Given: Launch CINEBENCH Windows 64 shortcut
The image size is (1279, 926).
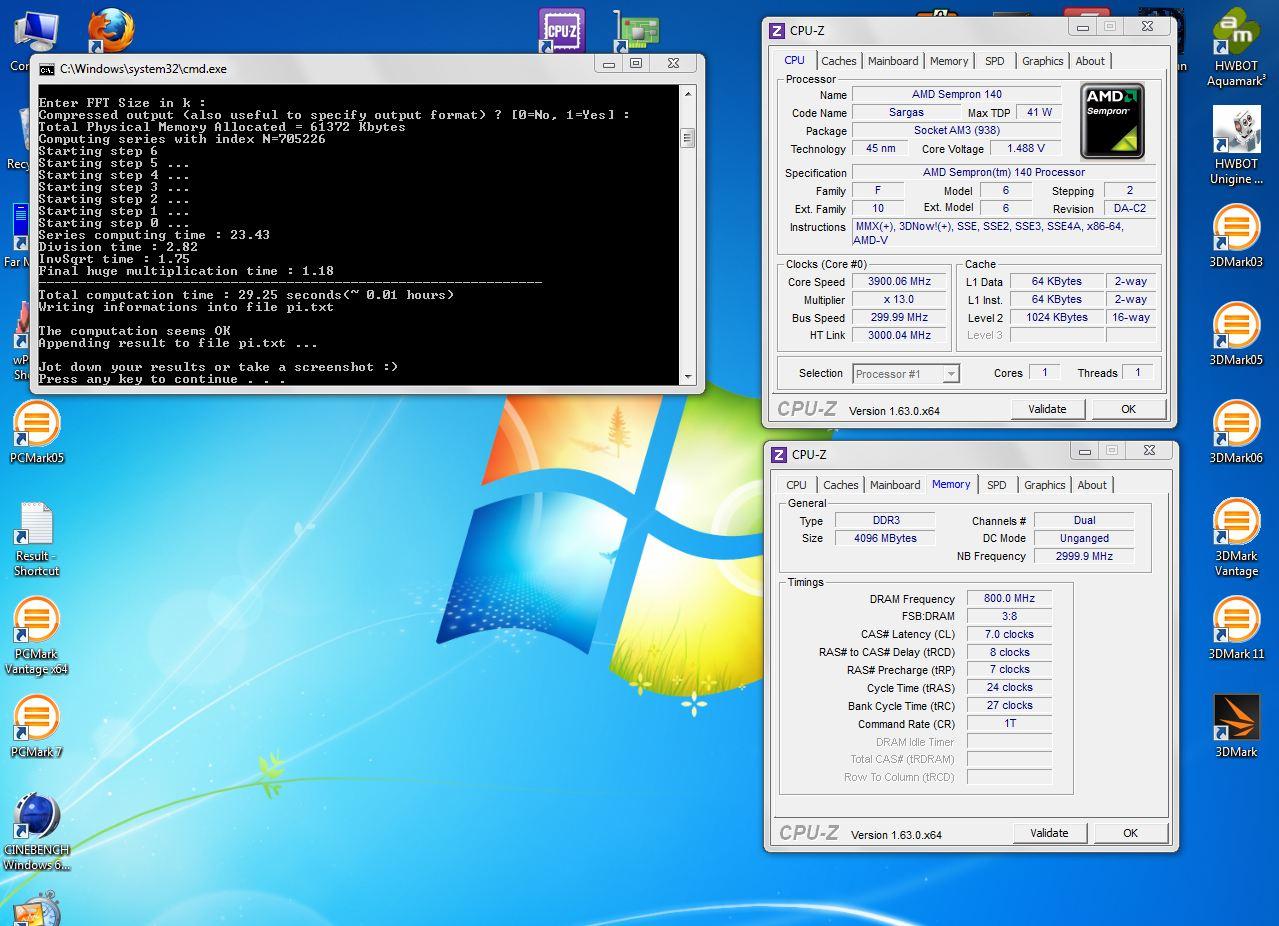Looking at the screenshot, I should pyautogui.click(x=37, y=832).
